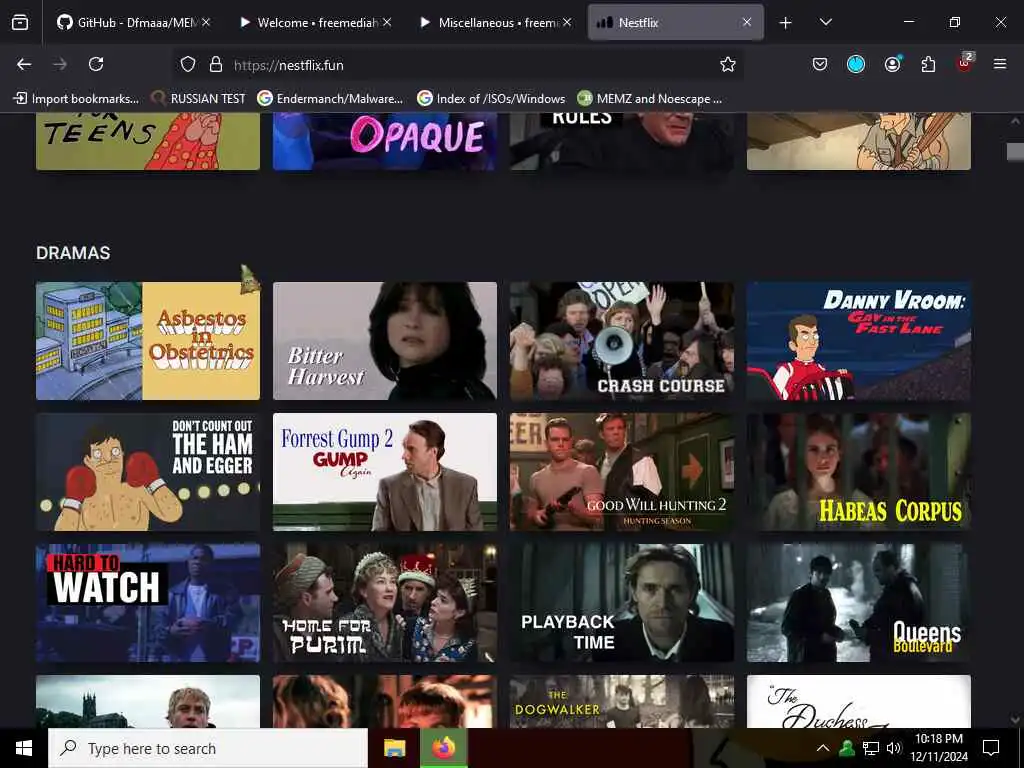1024x768 pixels.
Task: Expand the list all tabs dropdown
Action: click(x=825, y=23)
